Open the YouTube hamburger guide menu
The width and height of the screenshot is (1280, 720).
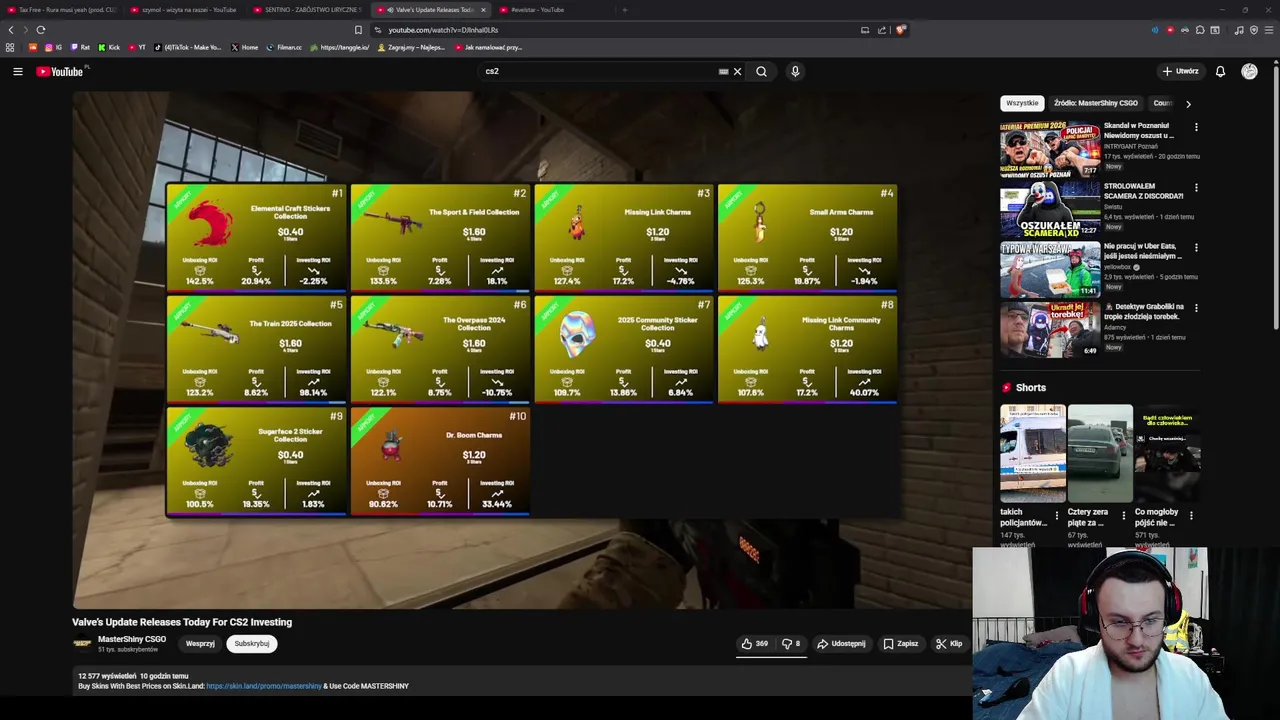tap(17, 71)
